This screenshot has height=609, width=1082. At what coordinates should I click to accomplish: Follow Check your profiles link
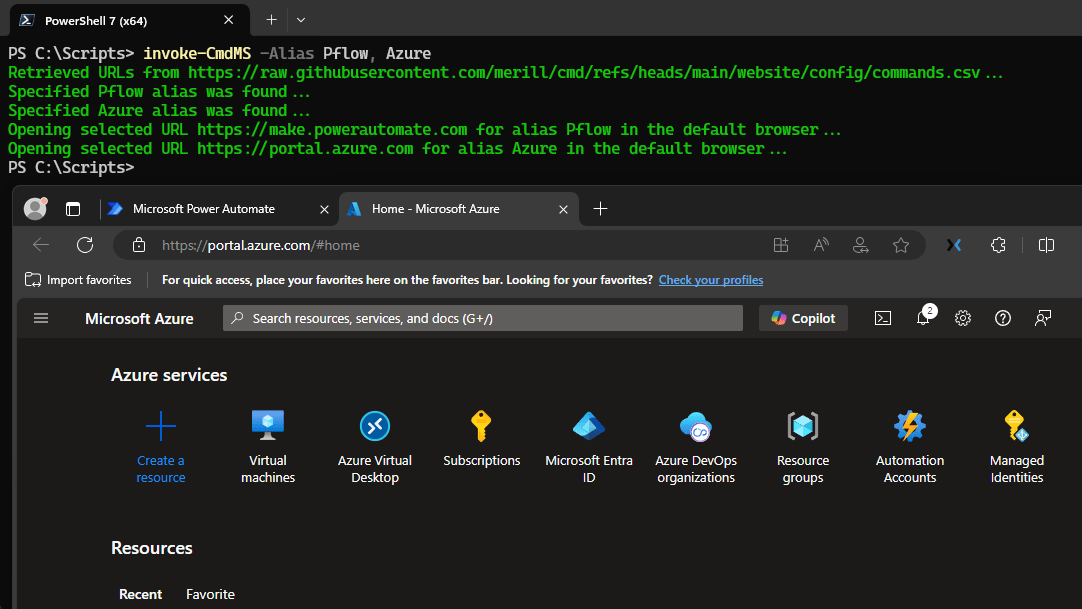pyautogui.click(x=711, y=279)
